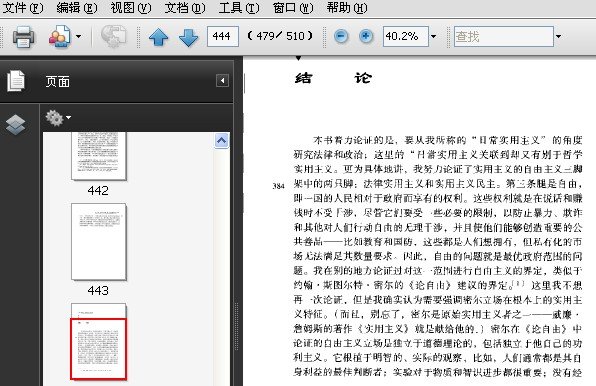Click the Print icon in toolbar
Viewport: 596px width, 386px height.
24,37
